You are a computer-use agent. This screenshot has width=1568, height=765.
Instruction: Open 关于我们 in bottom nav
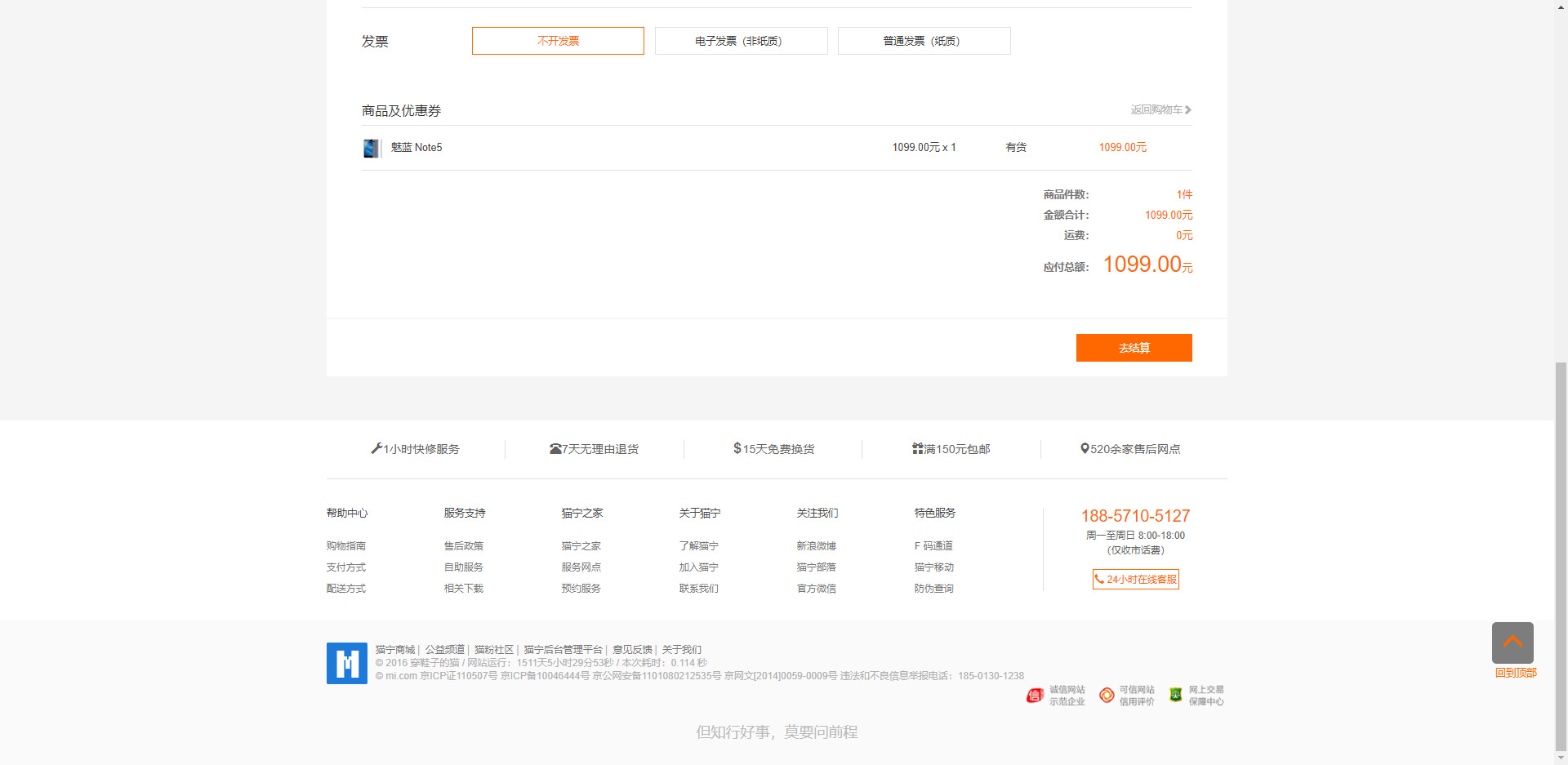point(682,650)
